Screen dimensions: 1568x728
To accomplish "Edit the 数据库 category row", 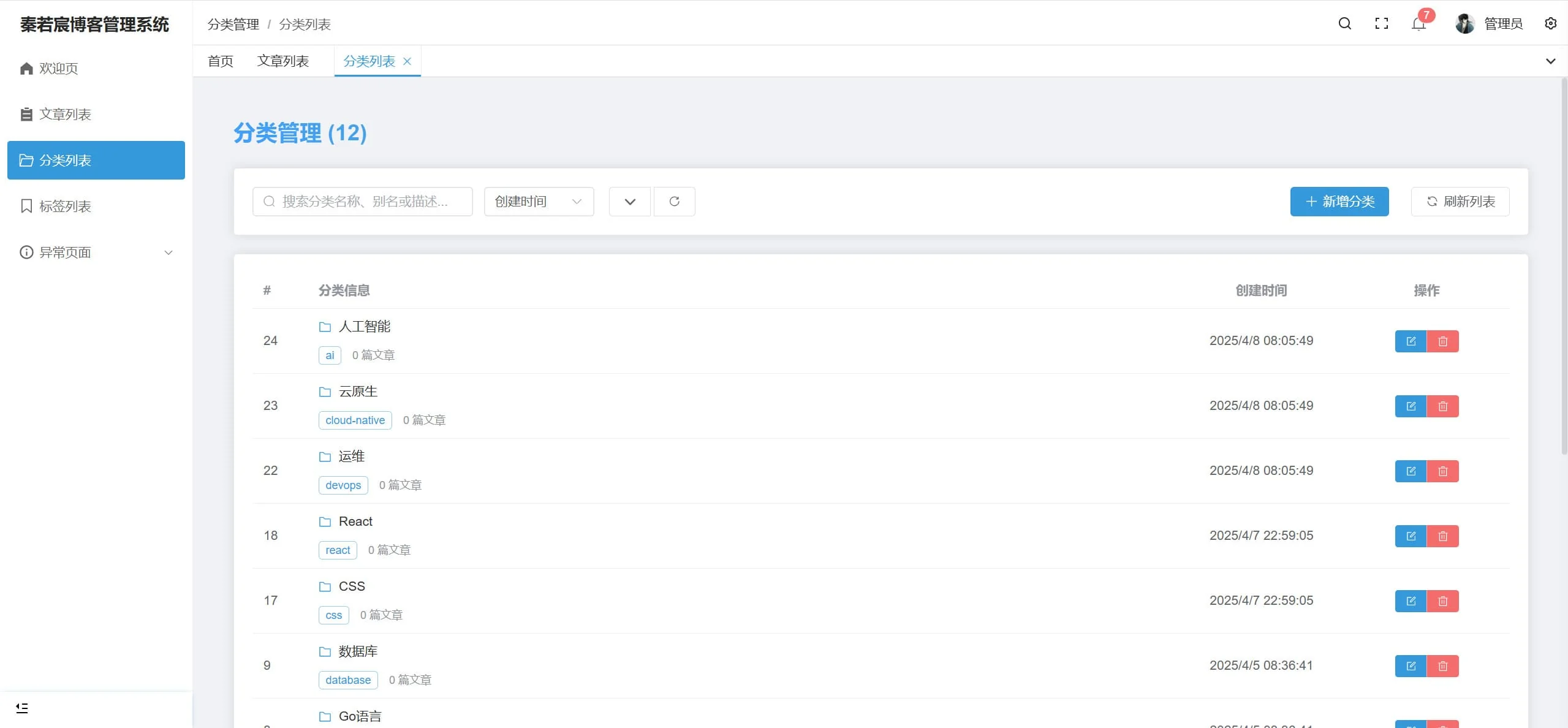I will coord(1411,666).
